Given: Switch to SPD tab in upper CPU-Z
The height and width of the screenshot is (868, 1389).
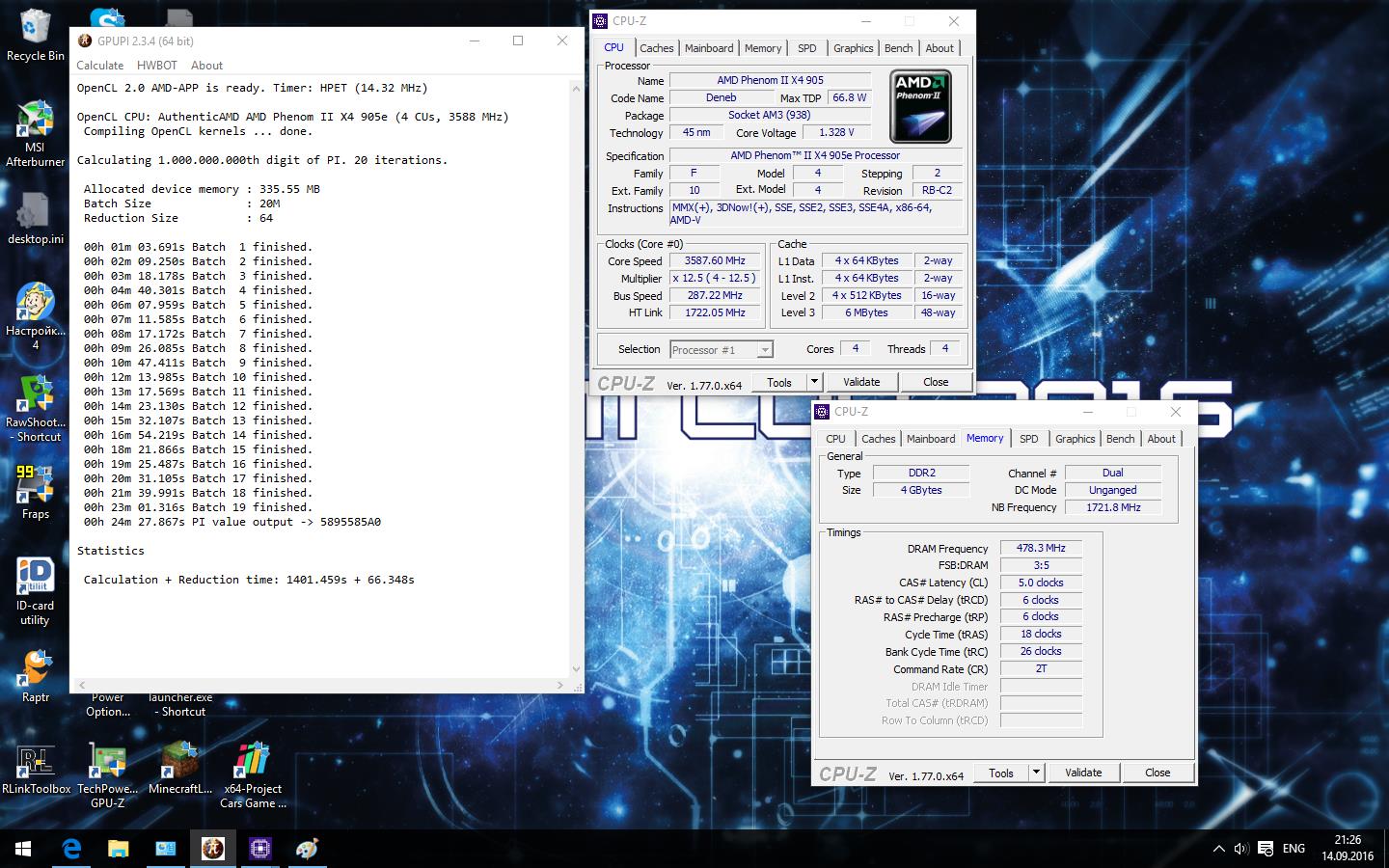Looking at the screenshot, I should pyautogui.click(x=807, y=48).
